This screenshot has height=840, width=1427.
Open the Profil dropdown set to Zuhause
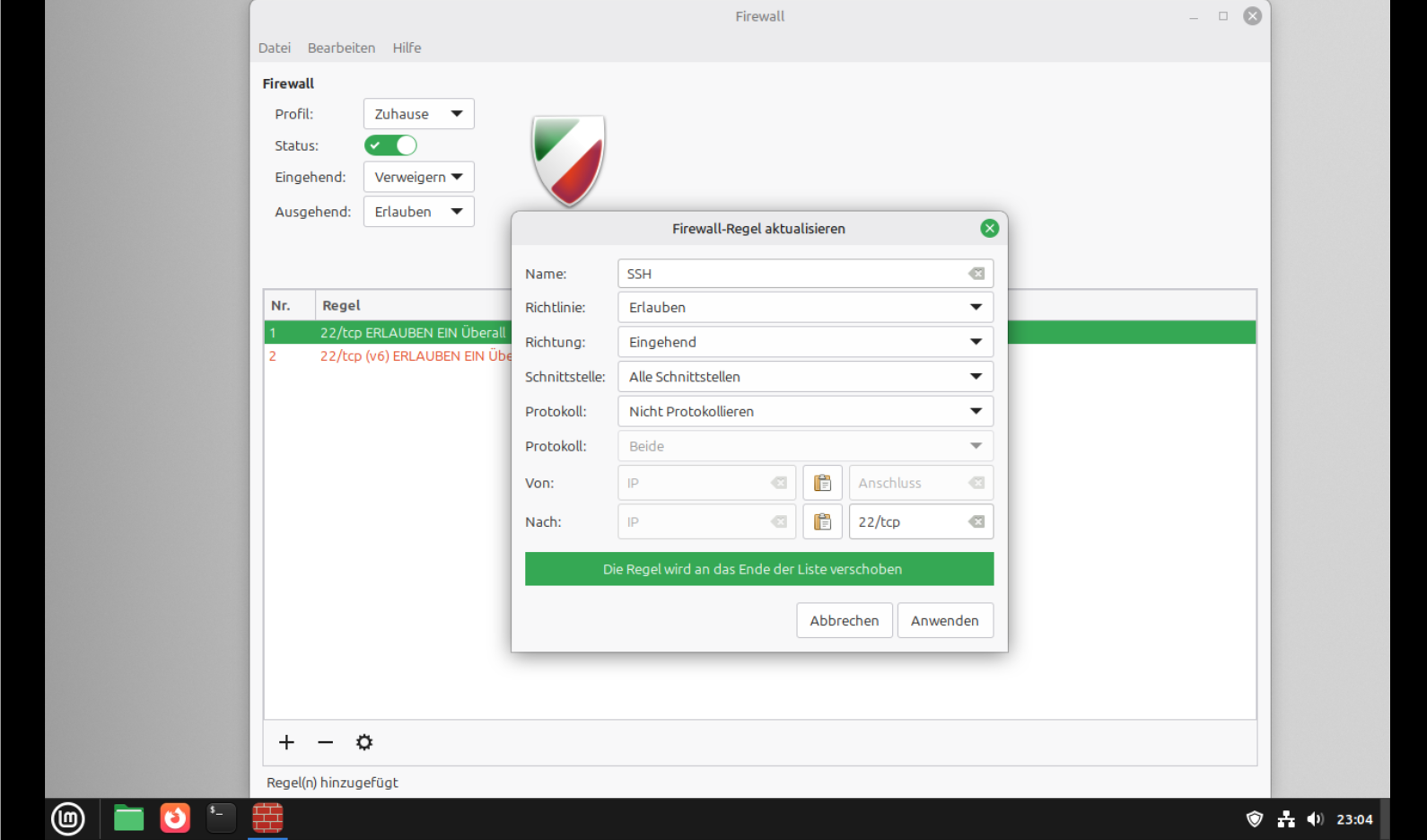pos(418,114)
